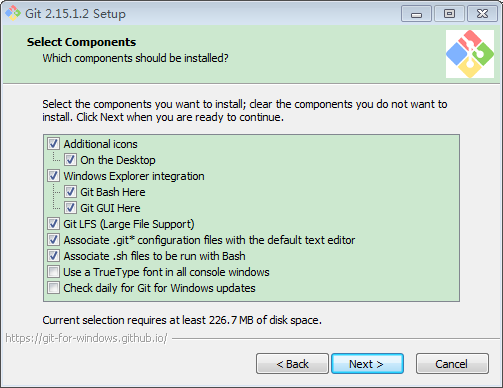Image resolution: width=503 pixels, height=388 pixels.
Task: Disable Git Bash Here option
Action: pyautogui.click(x=70, y=192)
